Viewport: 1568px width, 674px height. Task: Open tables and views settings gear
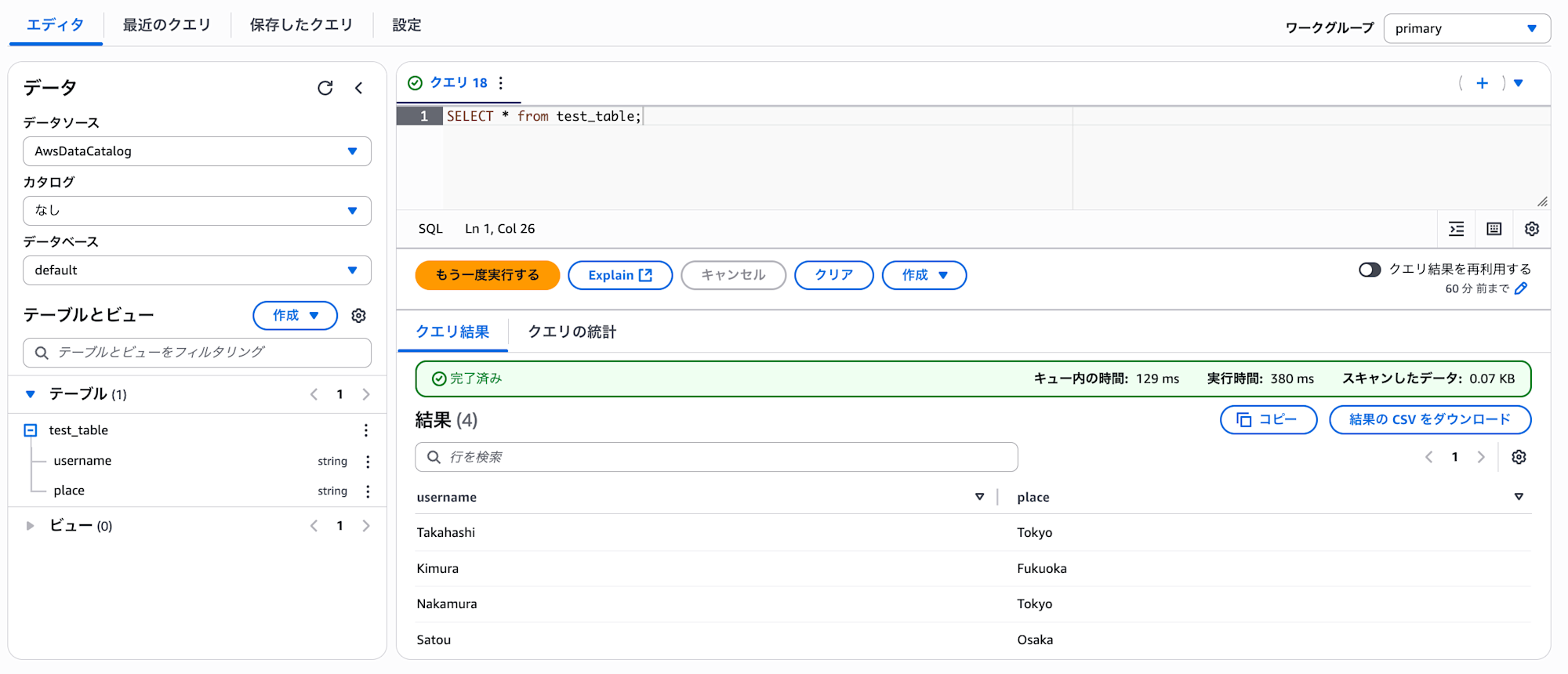[x=358, y=315]
